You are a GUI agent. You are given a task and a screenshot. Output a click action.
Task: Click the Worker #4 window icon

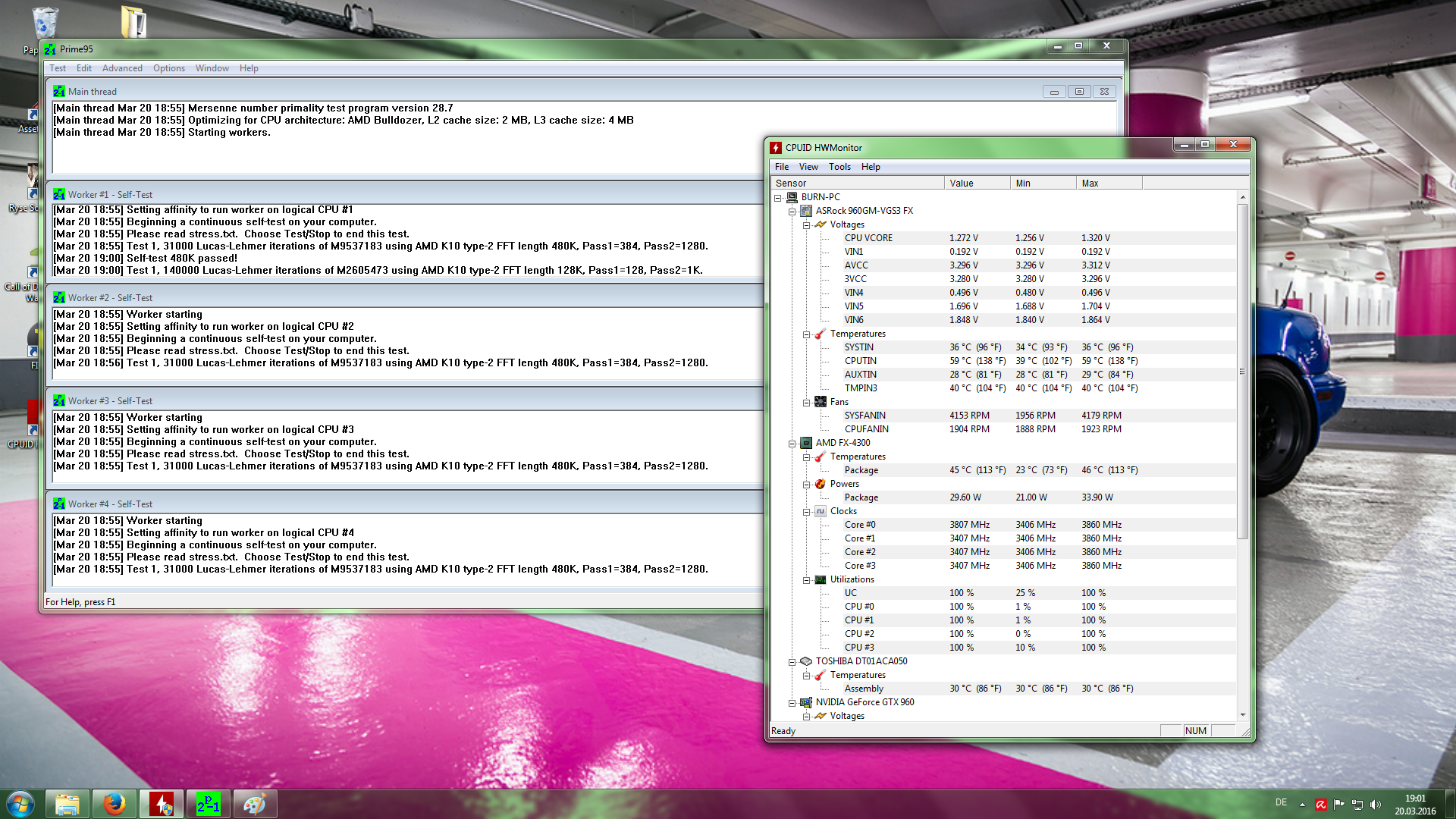click(x=59, y=504)
